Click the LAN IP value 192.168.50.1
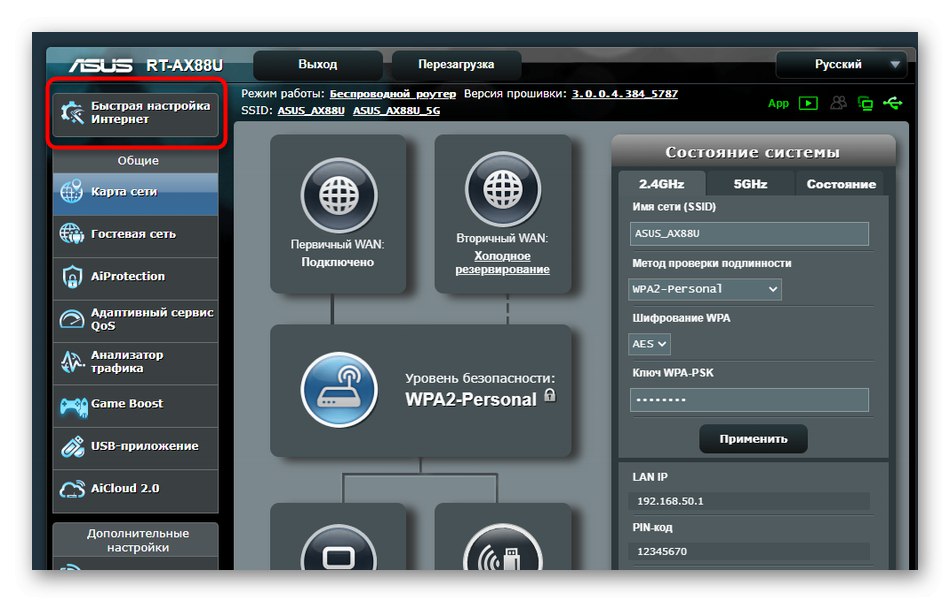The height and width of the screenshot is (602, 950). click(670, 501)
